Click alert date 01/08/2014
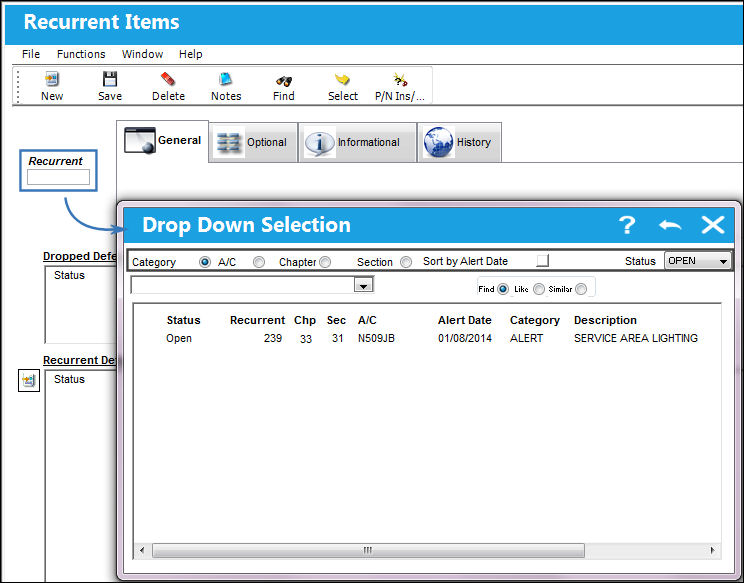This screenshot has height=583, width=744. click(x=465, y=338)
